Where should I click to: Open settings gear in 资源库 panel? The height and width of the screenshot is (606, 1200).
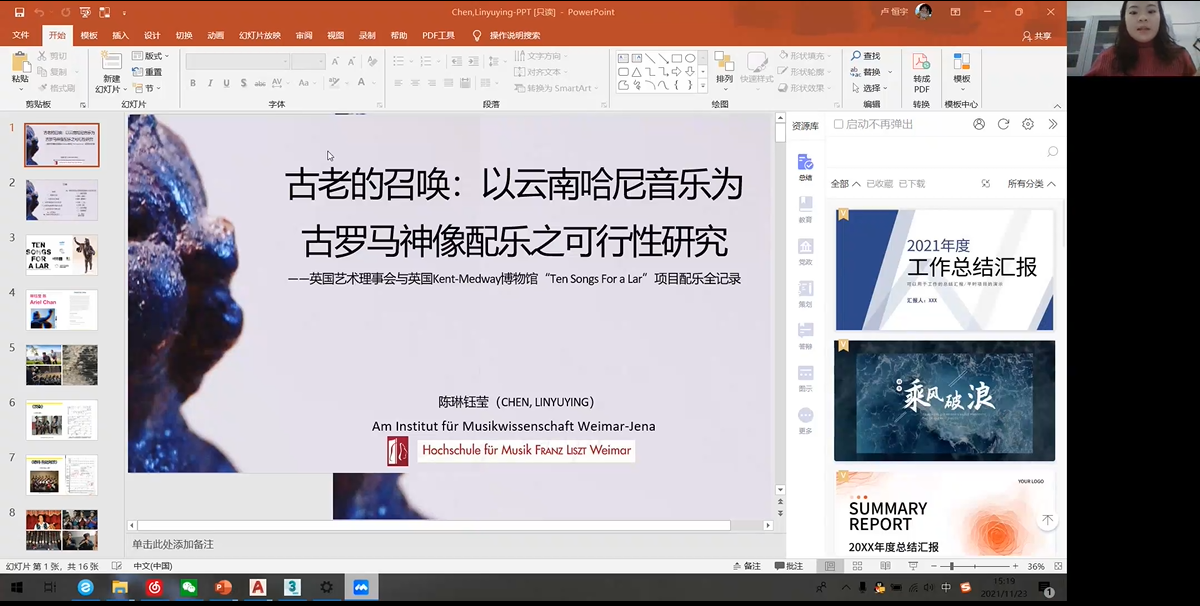[1028, 124]
